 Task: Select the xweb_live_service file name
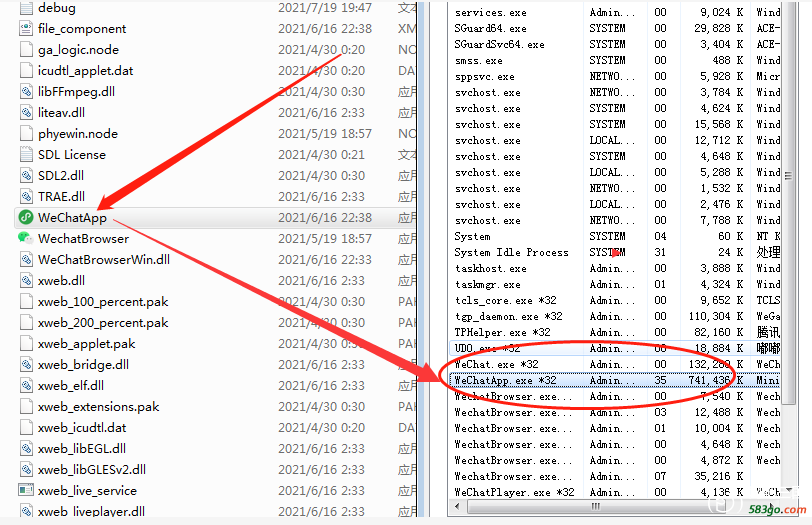[88, 490]
